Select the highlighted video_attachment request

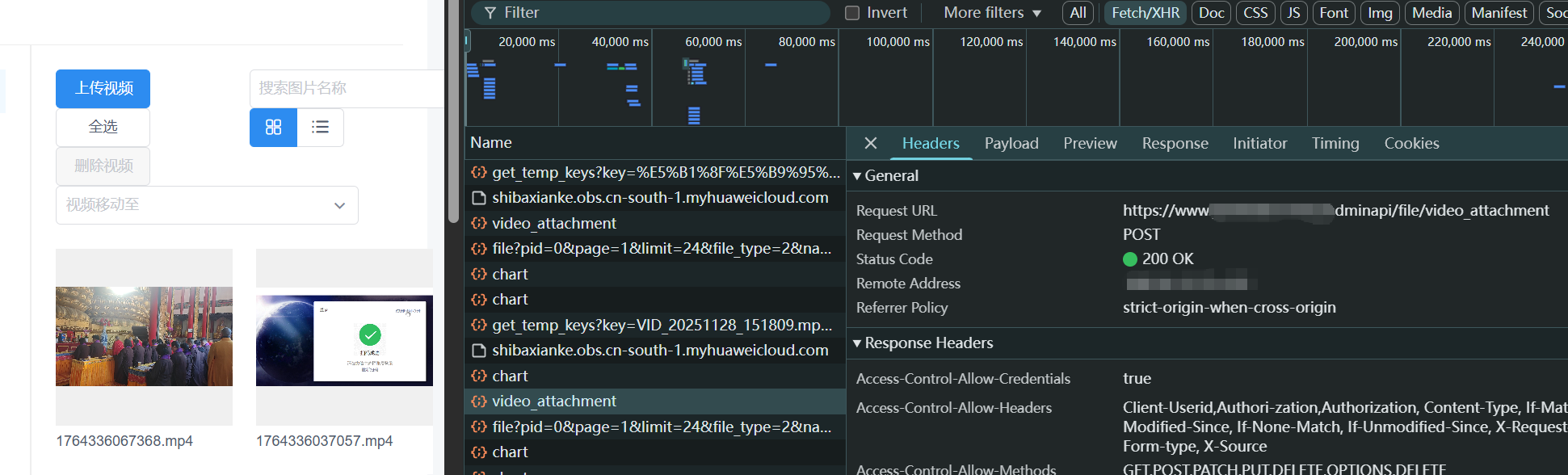tap(553, 401)
